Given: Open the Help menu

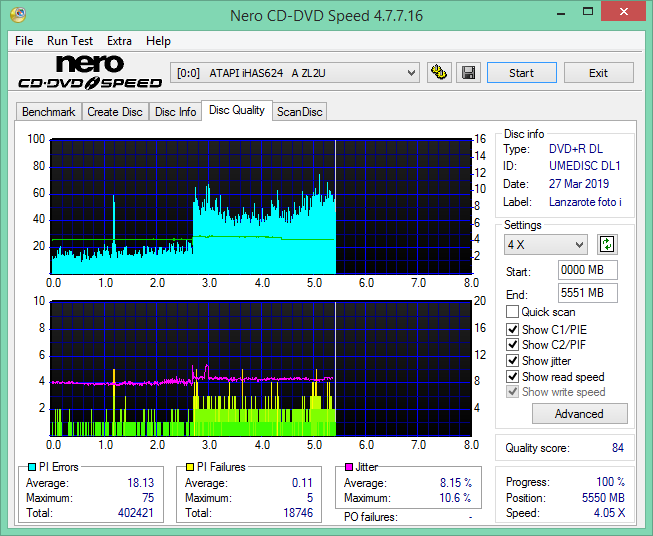Looking at the screenshot, I should pyautogui.click(x=158, y=41).
